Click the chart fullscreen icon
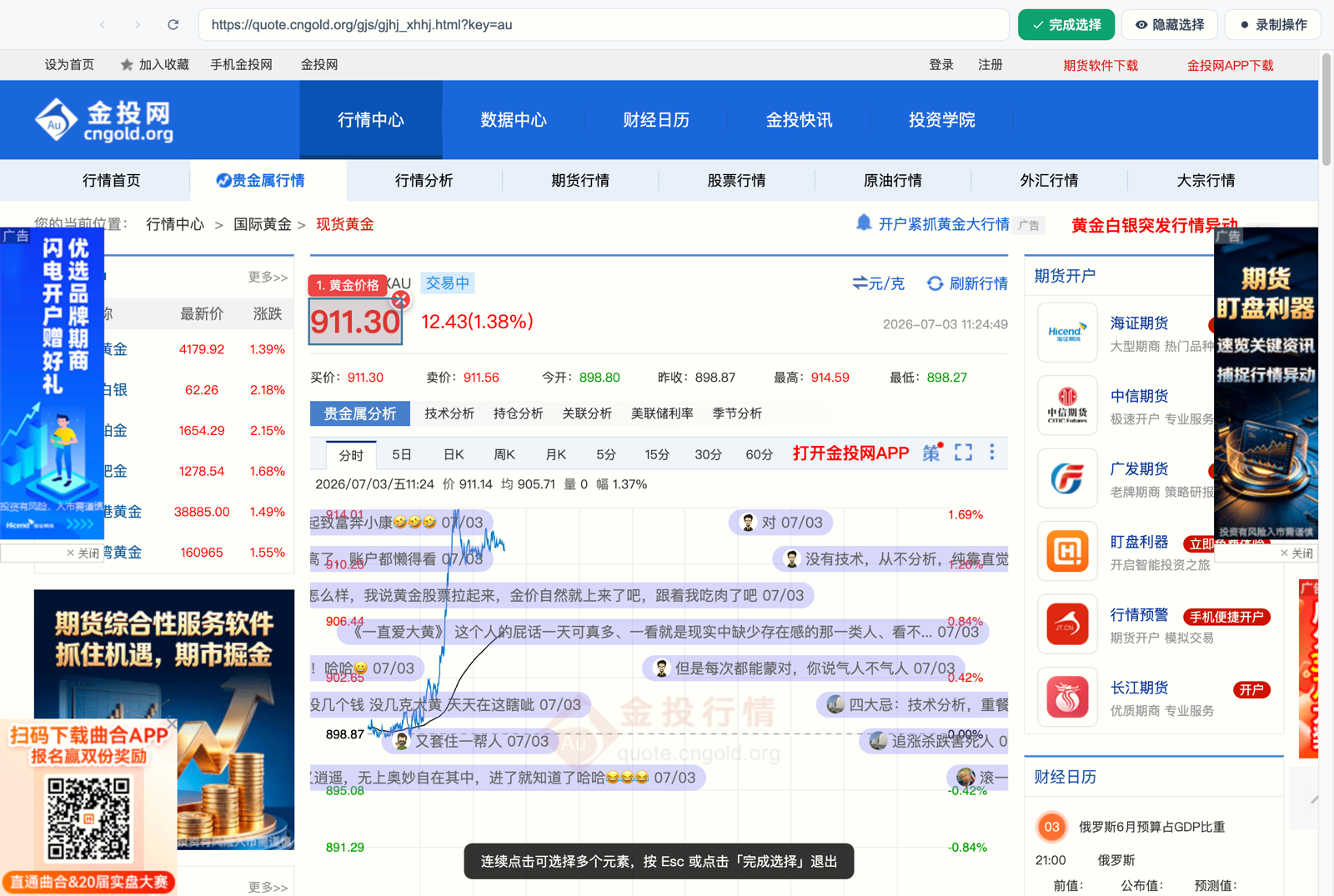The width and height of the screenshot is (1334, 896). 964,453
